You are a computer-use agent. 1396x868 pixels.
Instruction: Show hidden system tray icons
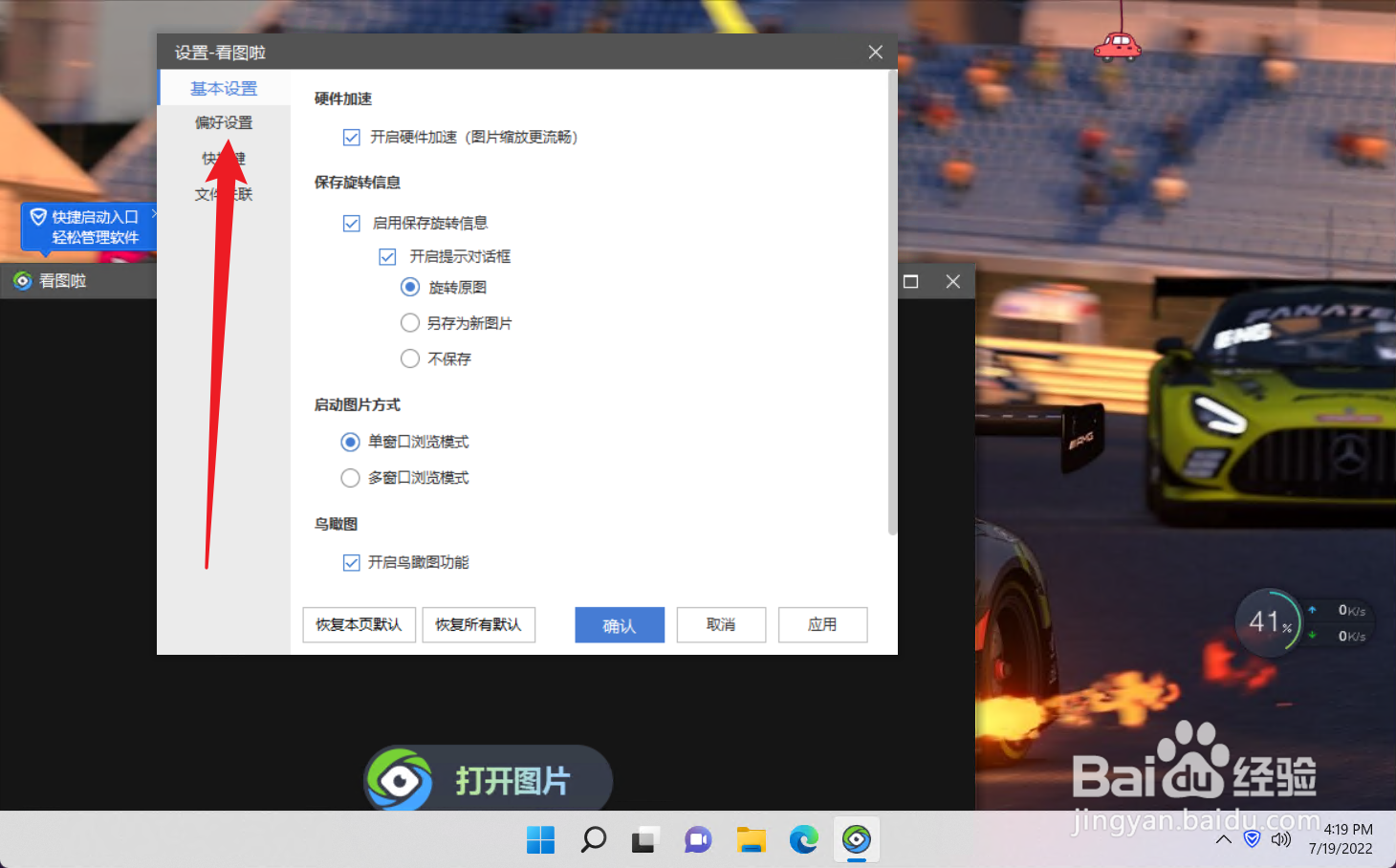1223,840
